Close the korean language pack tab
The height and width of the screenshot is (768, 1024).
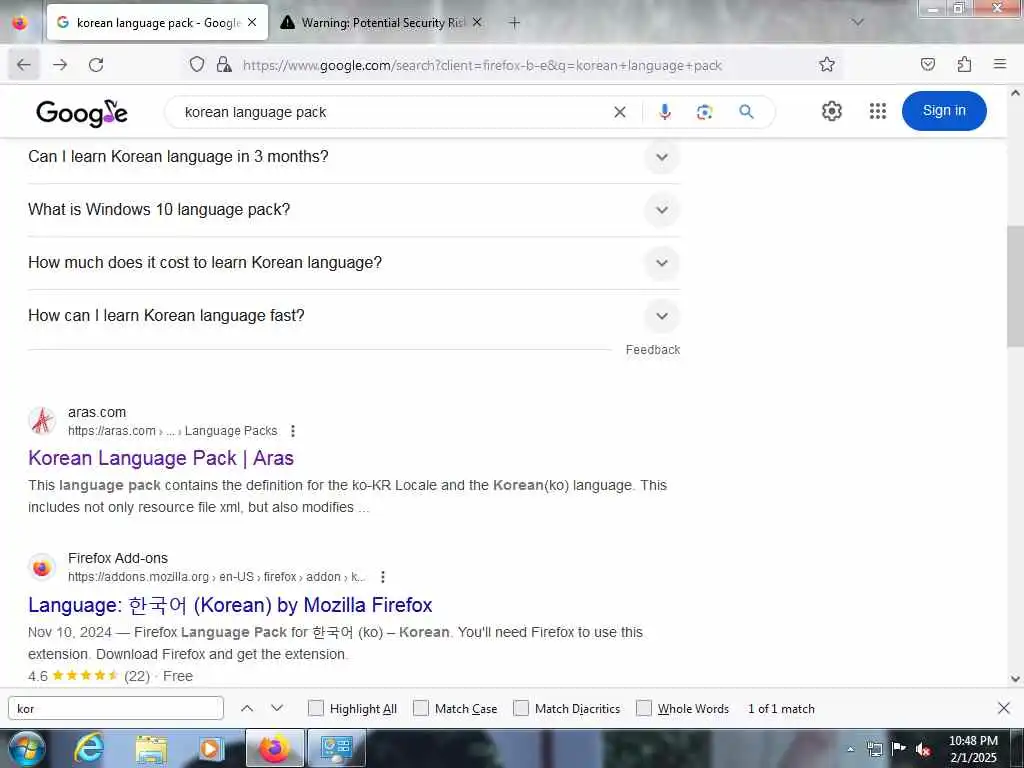coord(252,22)
